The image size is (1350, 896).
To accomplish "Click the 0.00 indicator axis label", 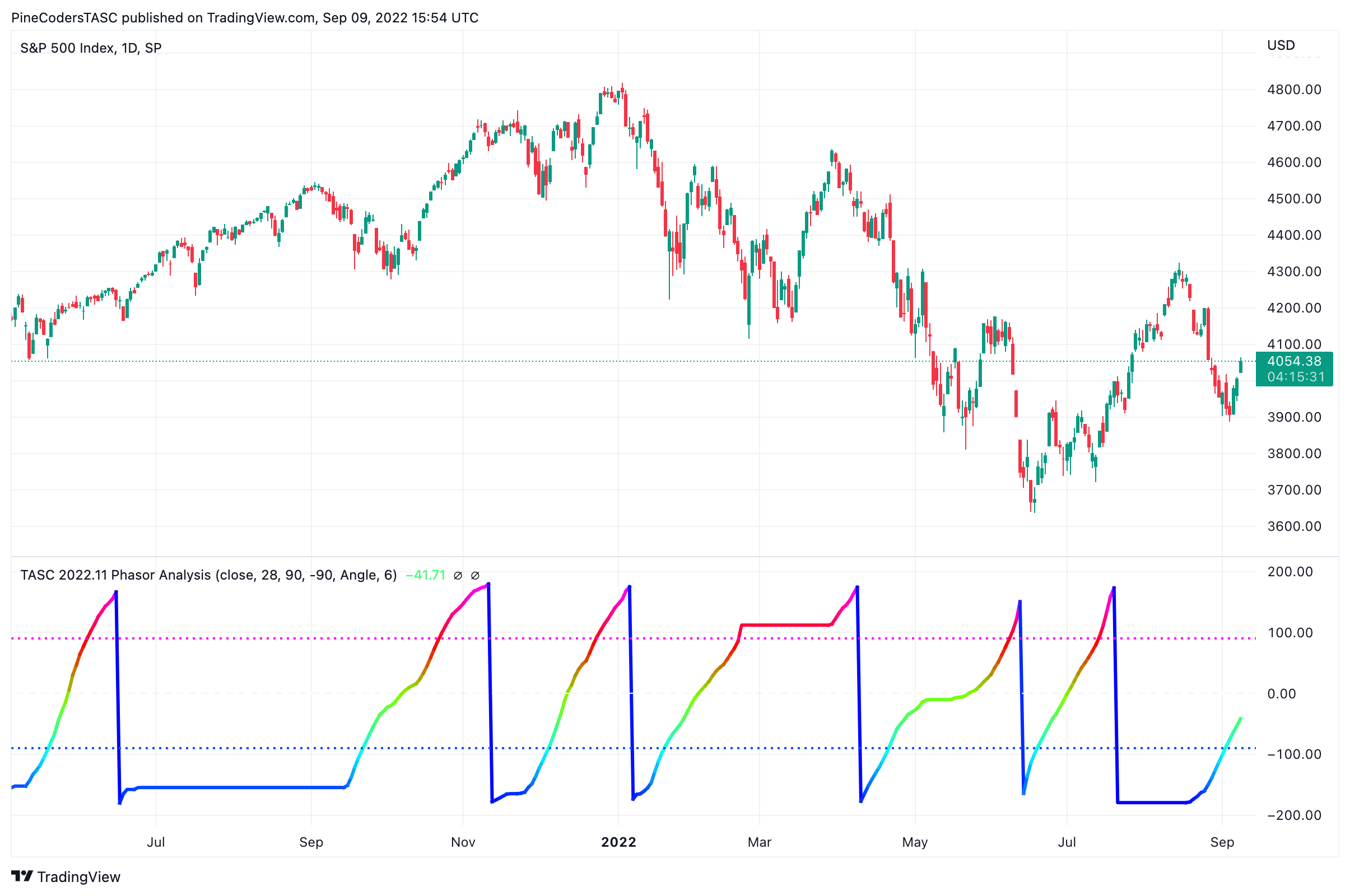I will tap(1281, 694).
